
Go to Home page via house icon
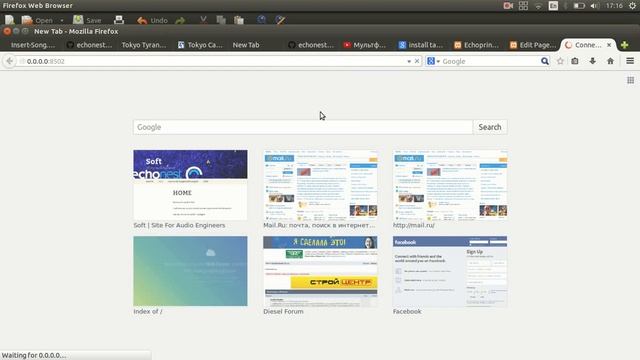click(610, 61)
